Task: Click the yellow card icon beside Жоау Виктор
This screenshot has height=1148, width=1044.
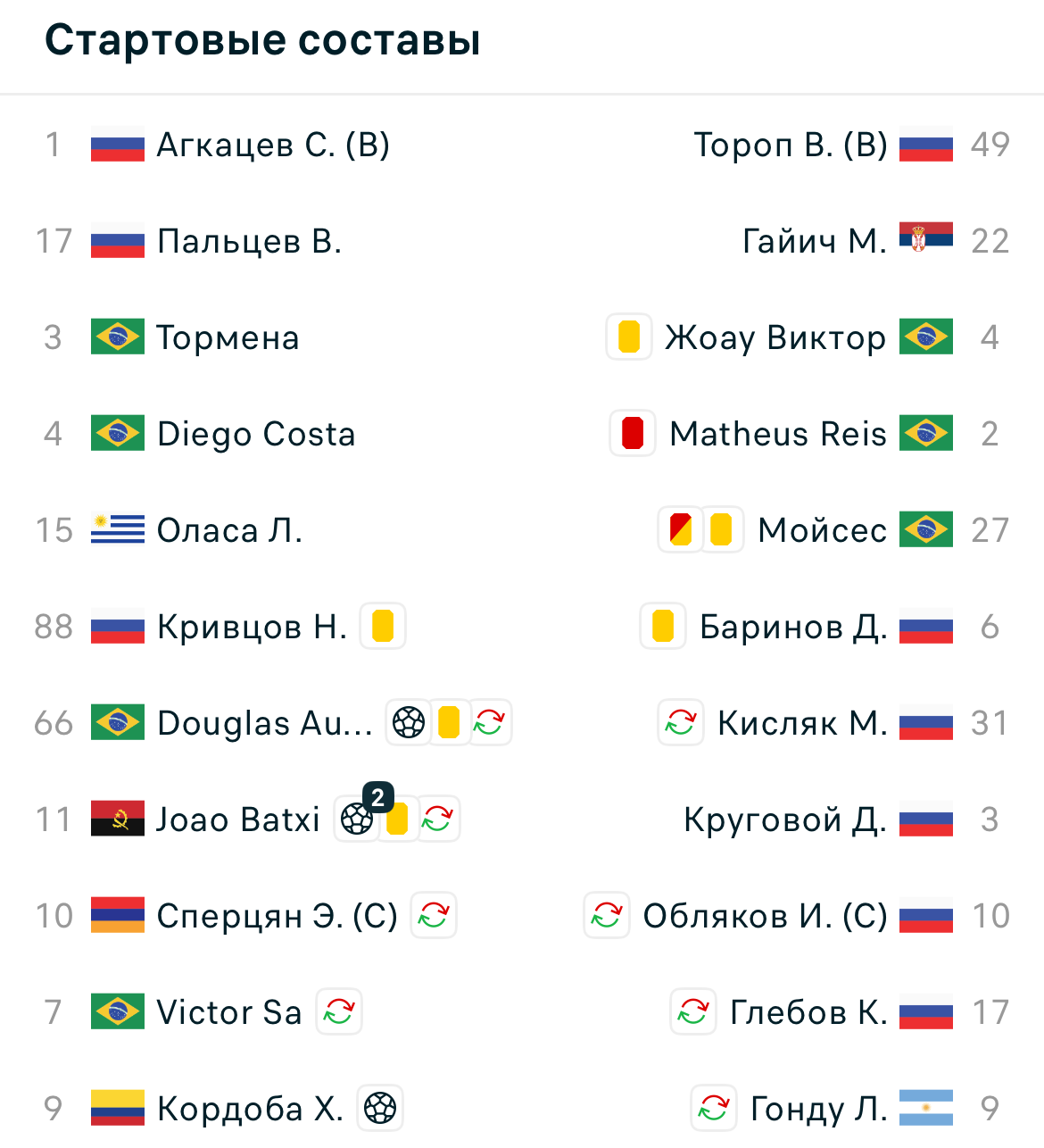Action: point(629,337)
